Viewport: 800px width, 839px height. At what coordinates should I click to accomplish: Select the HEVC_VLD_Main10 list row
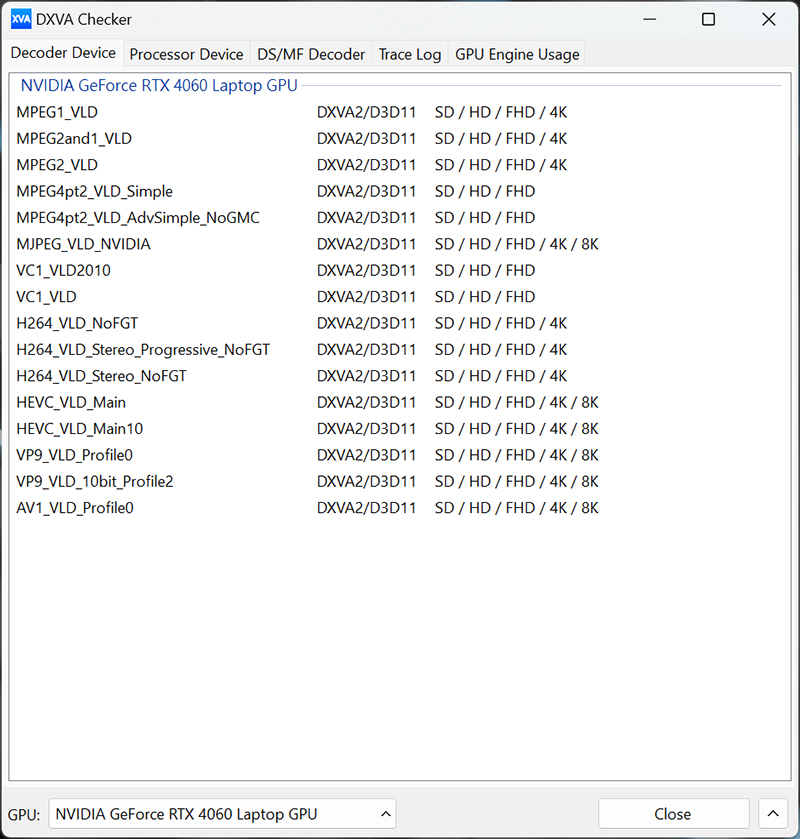click(x=79, y=429)
